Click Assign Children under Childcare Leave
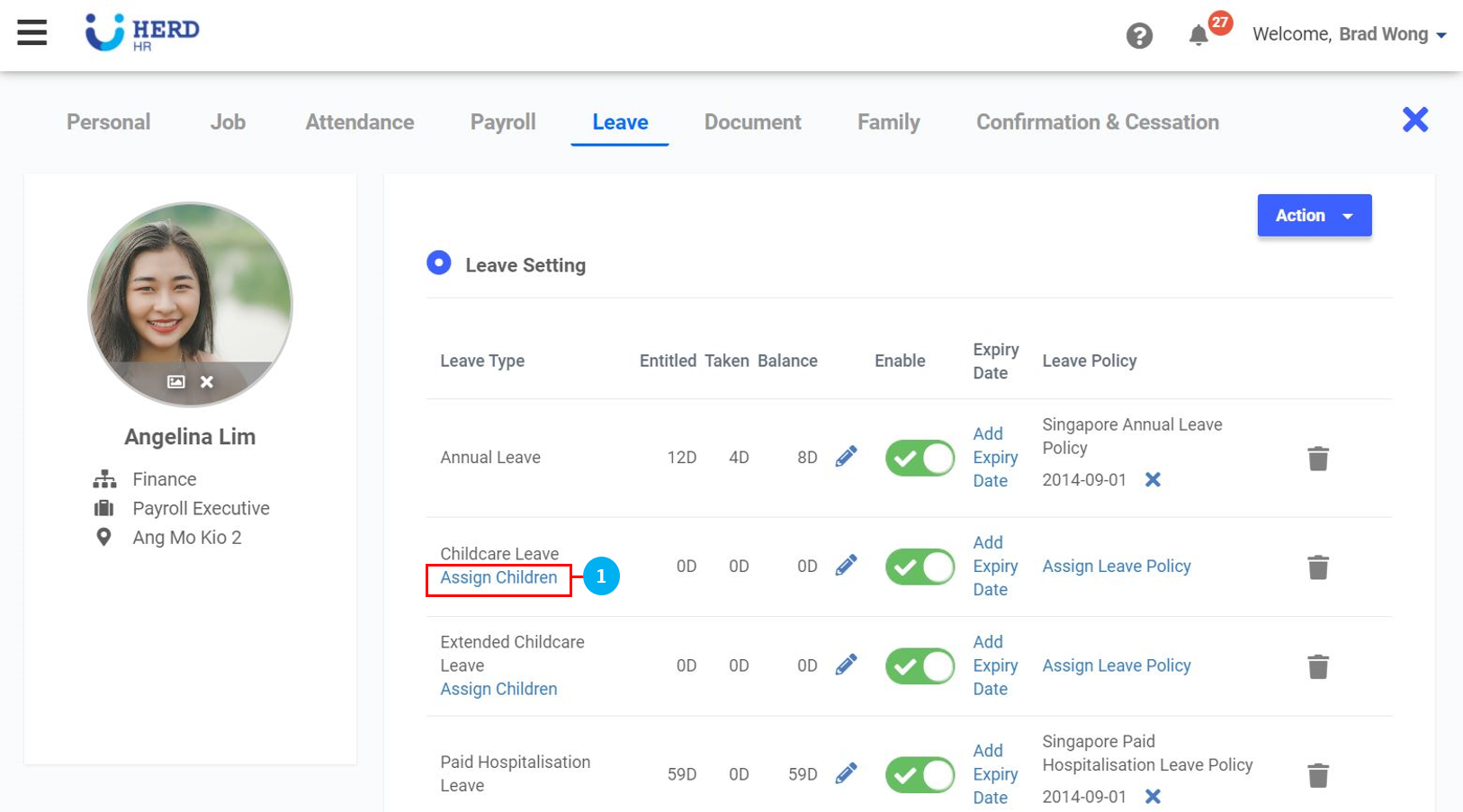1463x812 pixels. click(x=498, y=578)
